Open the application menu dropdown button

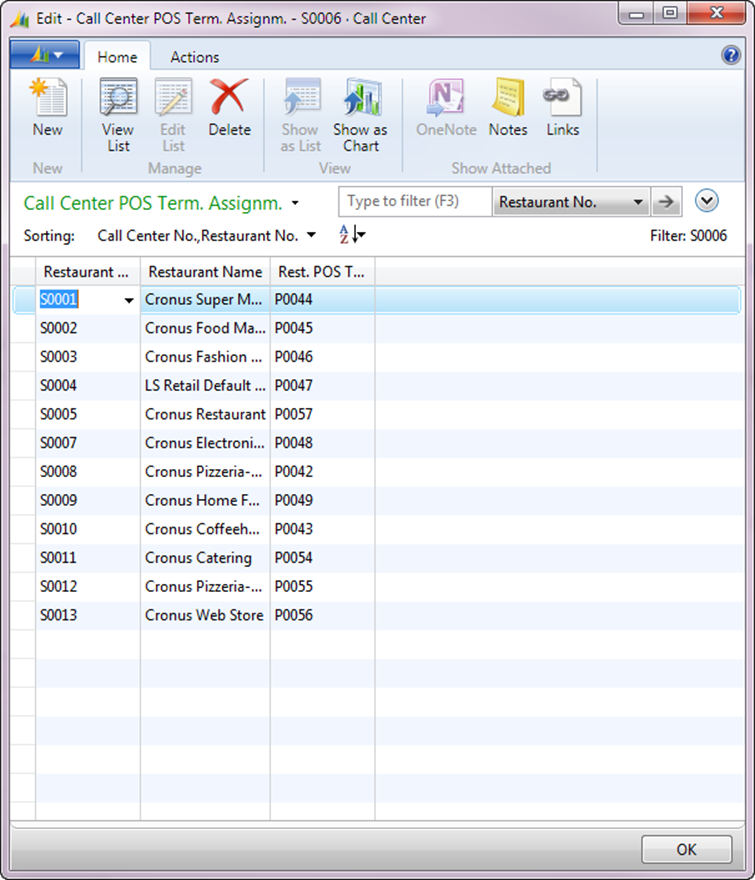[x=44, y=55]
